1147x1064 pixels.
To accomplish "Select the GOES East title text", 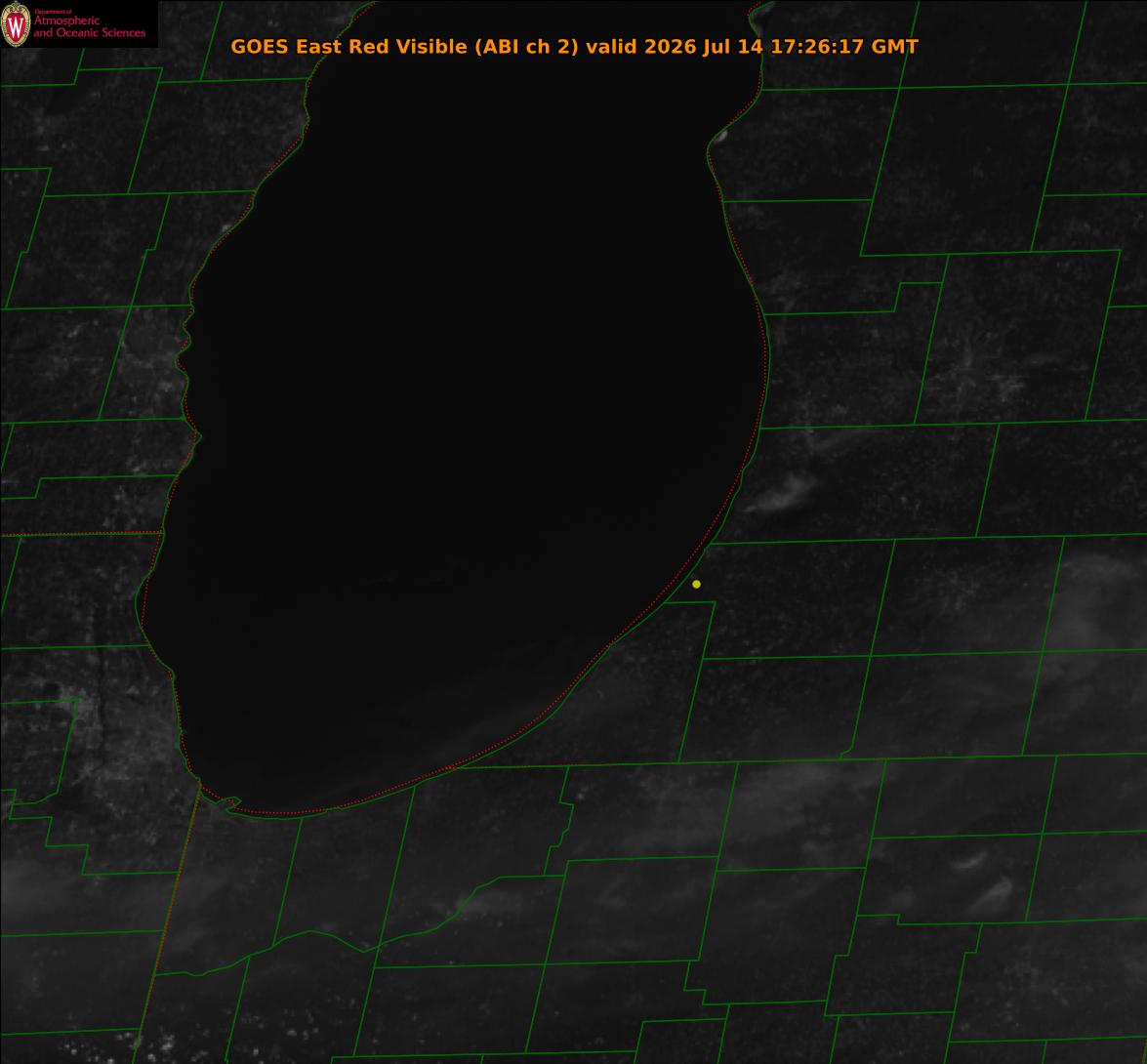I will point(286,46).
